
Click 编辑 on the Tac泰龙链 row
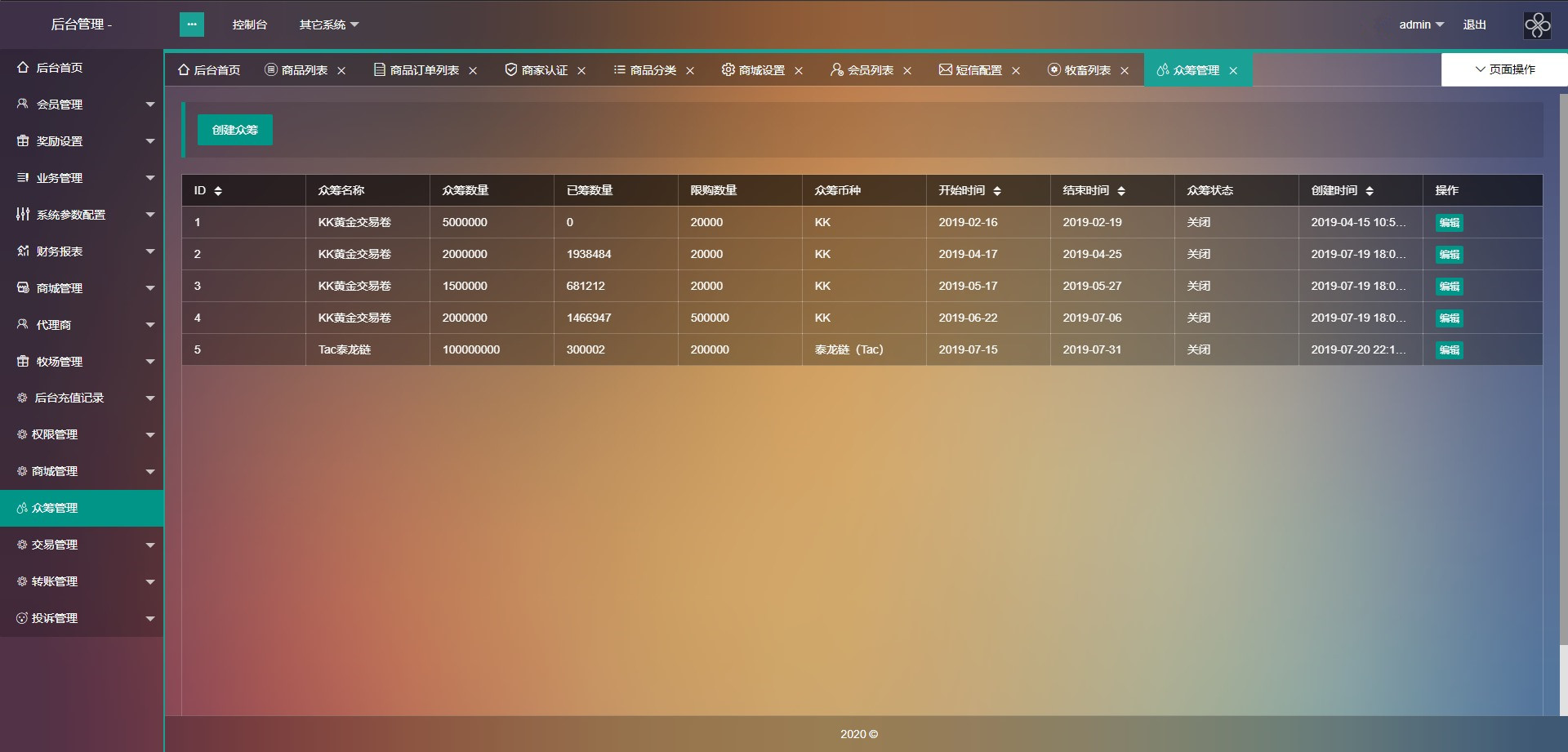pyautogui.click(x=1449, y=349)
